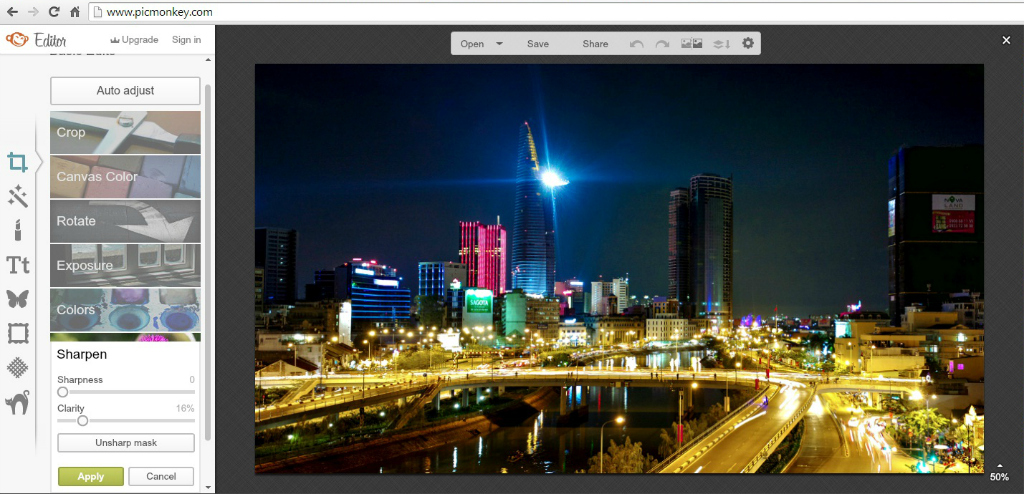Open the Frames tab icon
Screen dimensions: 1024x494
pyautogui.click(x=18, y=333)
